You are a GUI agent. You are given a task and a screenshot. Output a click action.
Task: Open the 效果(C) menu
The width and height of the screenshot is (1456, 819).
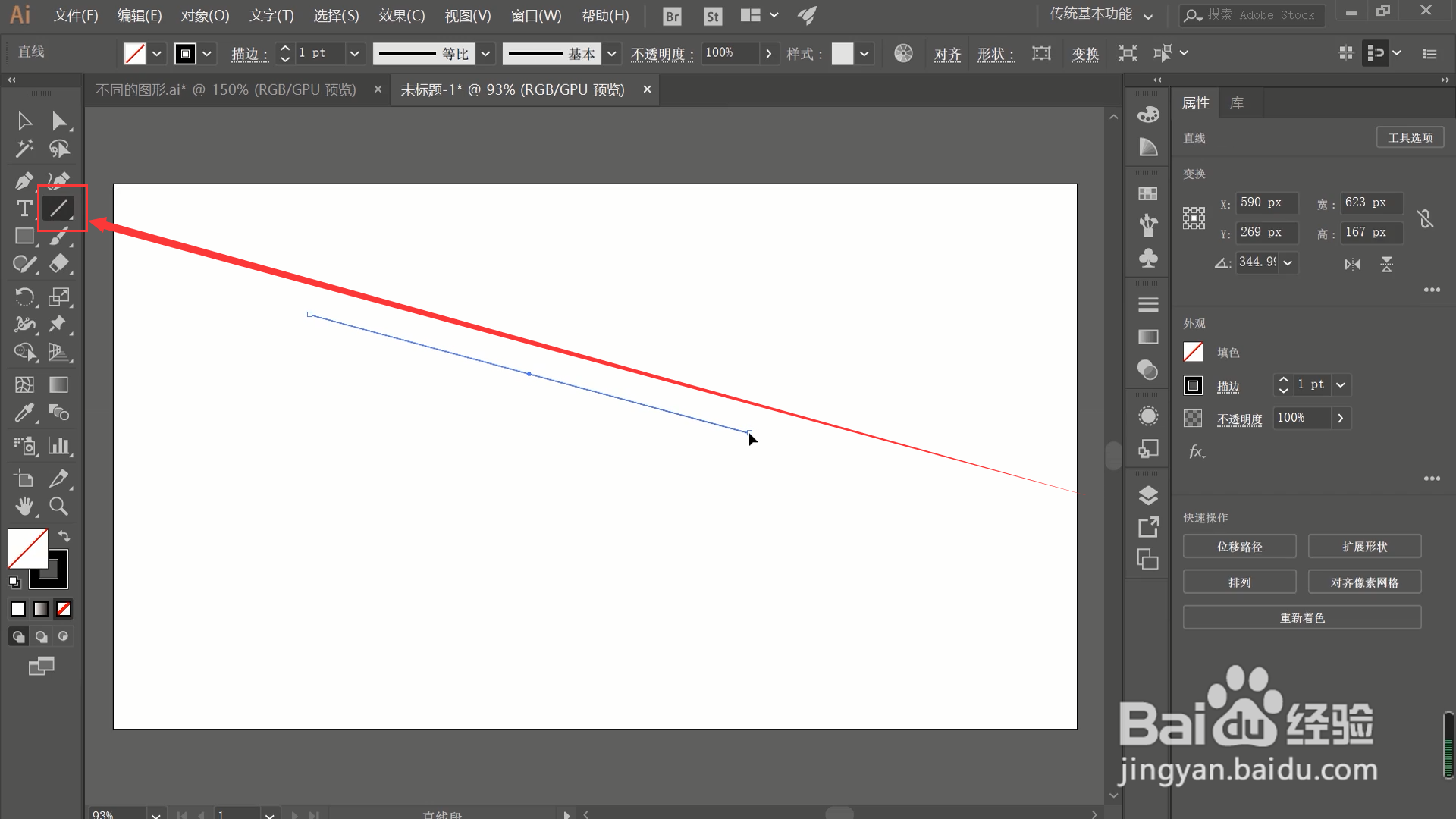pyautogui.click(x=401, y=15)
